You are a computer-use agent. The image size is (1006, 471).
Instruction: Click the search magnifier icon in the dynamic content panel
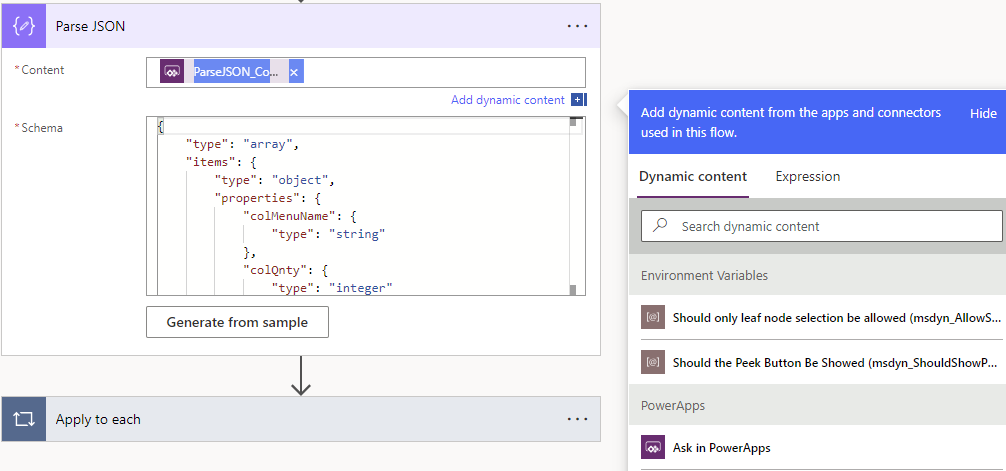(660, 226)
